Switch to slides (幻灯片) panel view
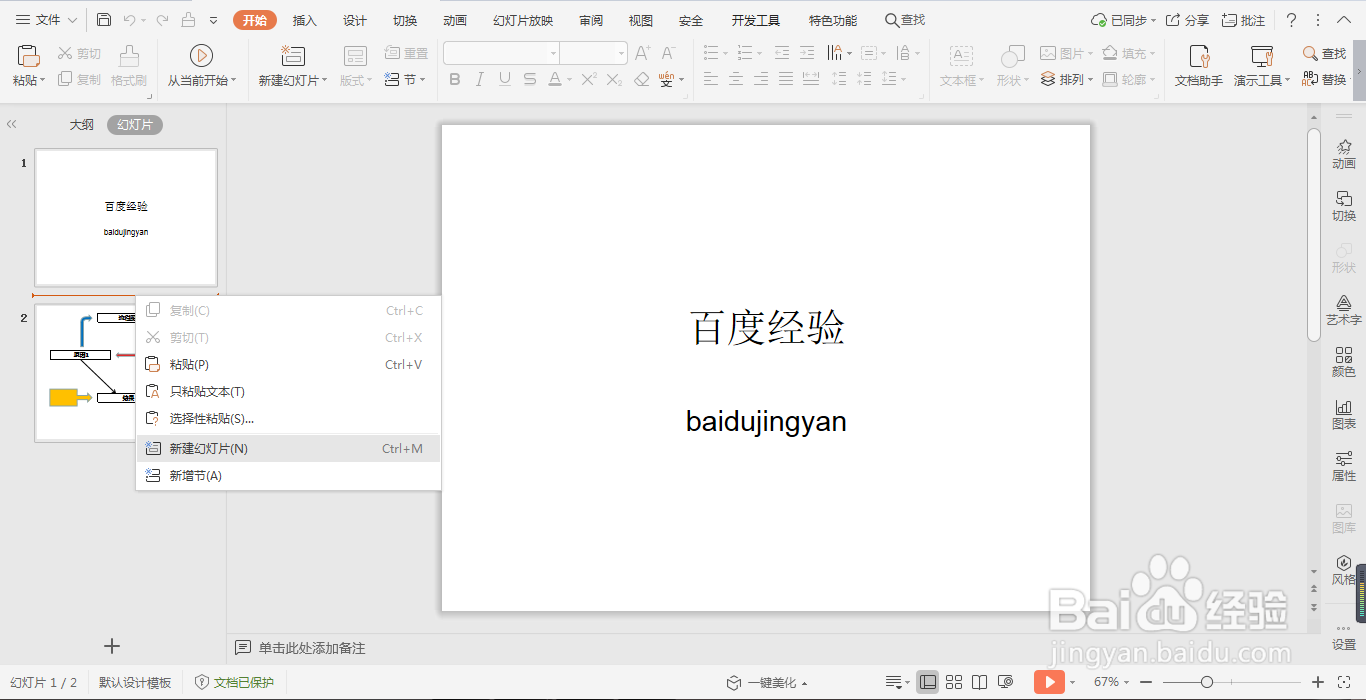 [134, 125]
